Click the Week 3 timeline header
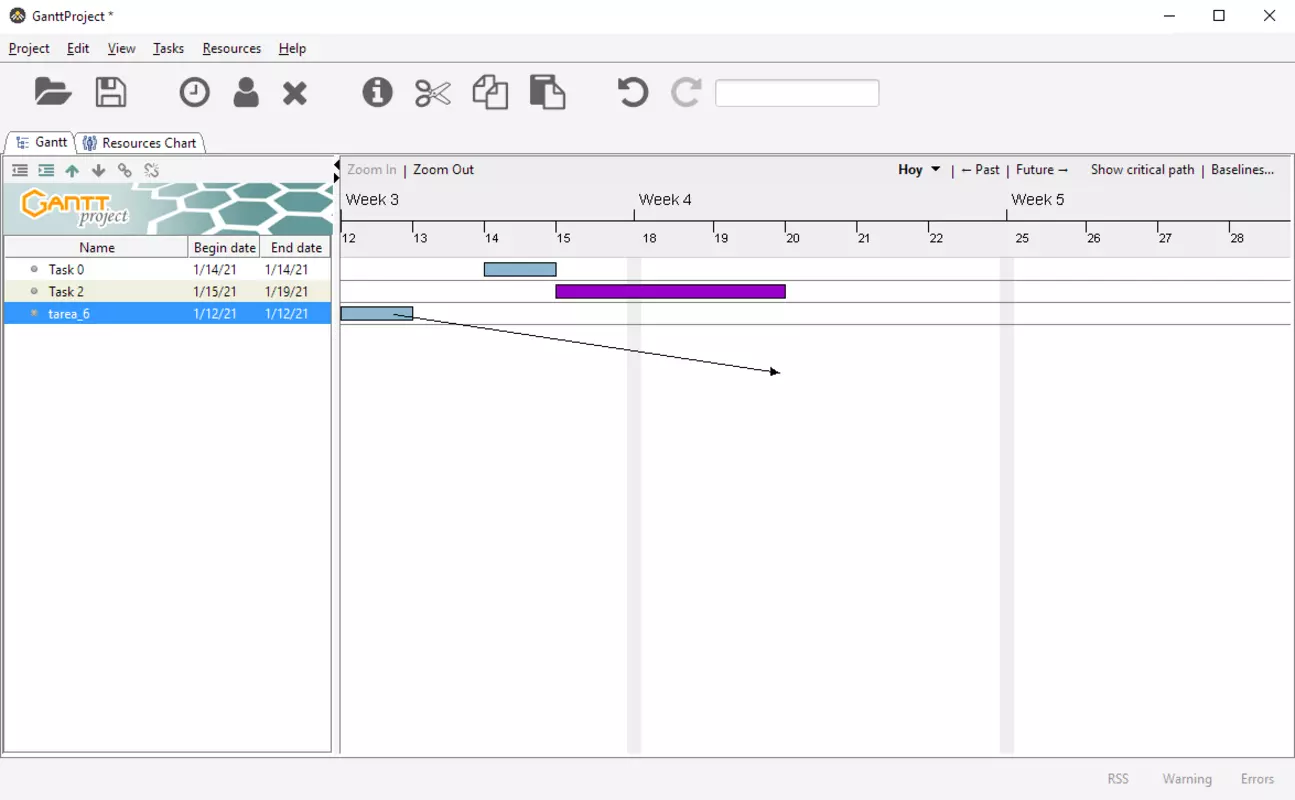1295x800 pixels. [x=372, y=200]
